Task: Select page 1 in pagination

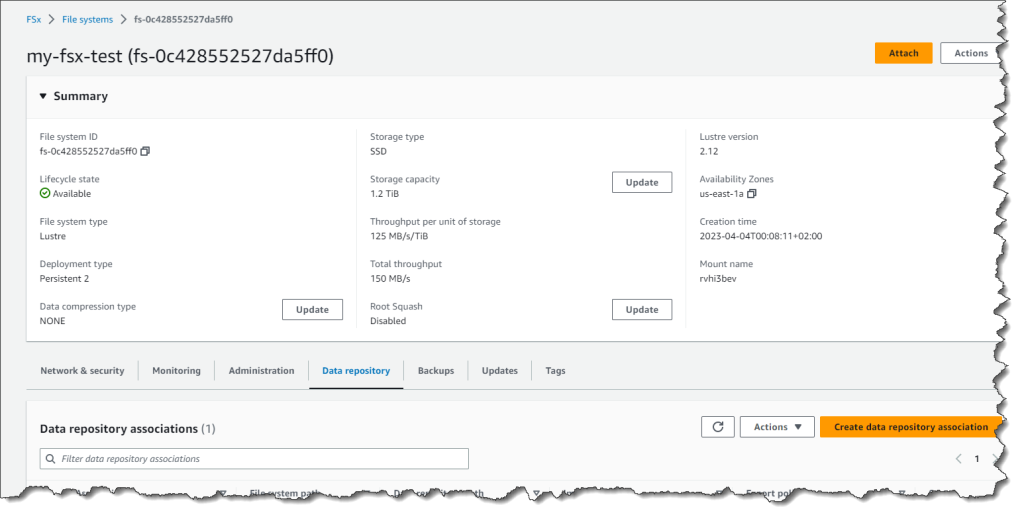Action: (977, 459)
